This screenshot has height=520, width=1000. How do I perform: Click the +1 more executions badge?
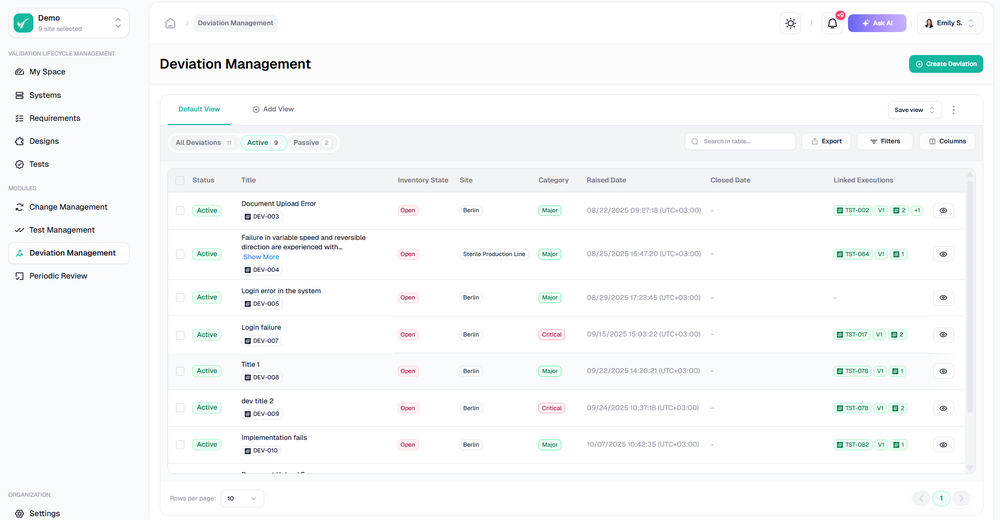click(917, 211)
